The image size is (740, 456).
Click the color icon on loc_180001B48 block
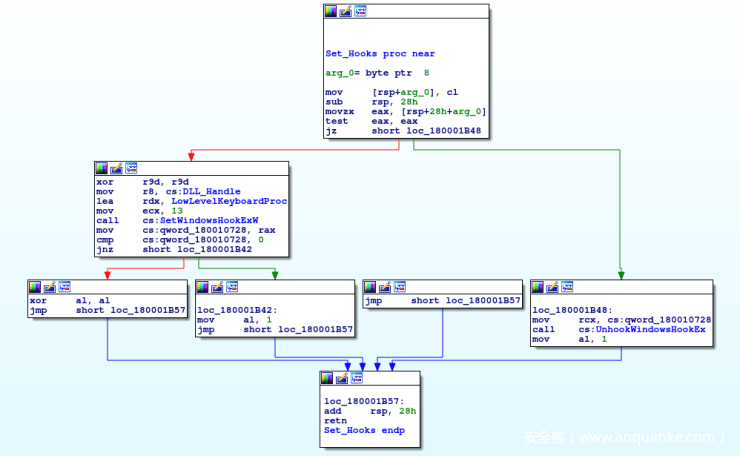tap(538, 286)
